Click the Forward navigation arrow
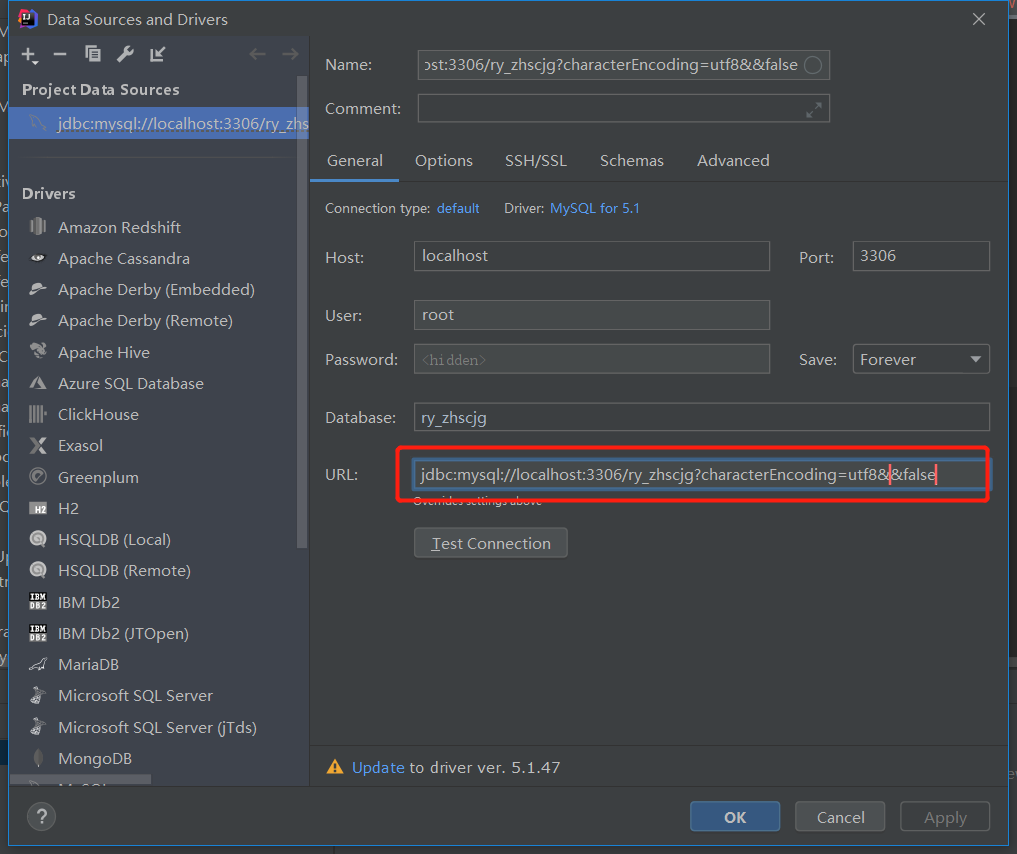The image size is (1017, 854). tap(290, 54)
